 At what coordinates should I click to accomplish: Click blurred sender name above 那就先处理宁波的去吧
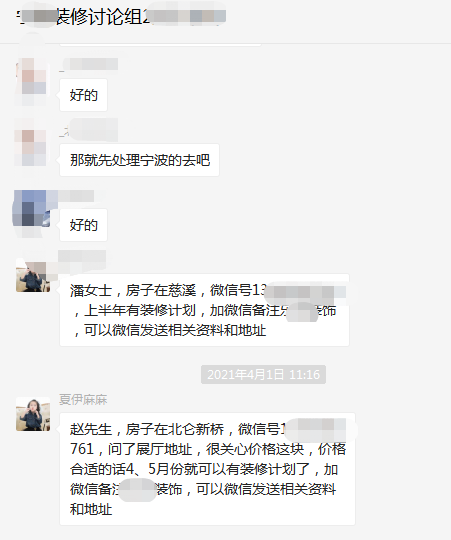pyautogui.click(x=89, y=129)
